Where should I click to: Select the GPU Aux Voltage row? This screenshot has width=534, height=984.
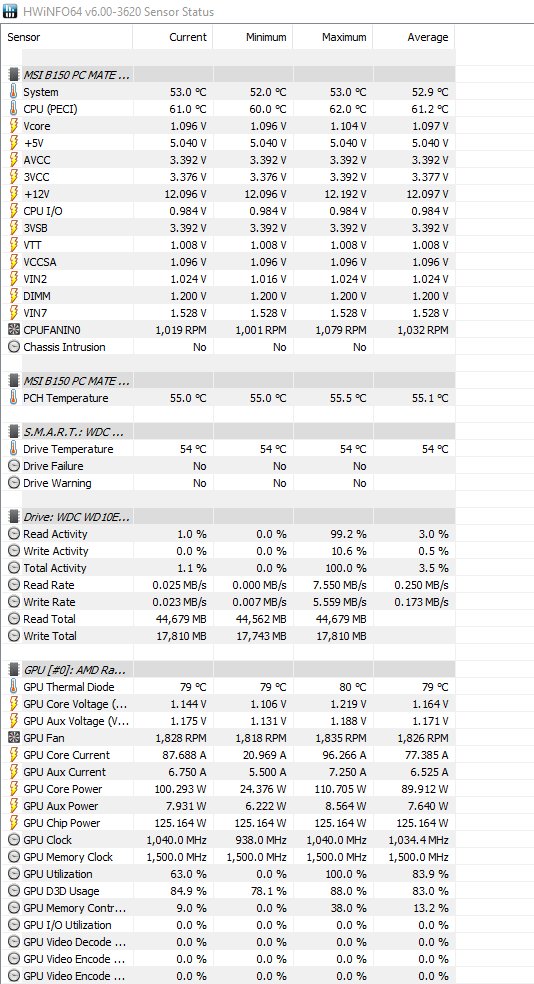pyautogui.click(x=228, y=721)
